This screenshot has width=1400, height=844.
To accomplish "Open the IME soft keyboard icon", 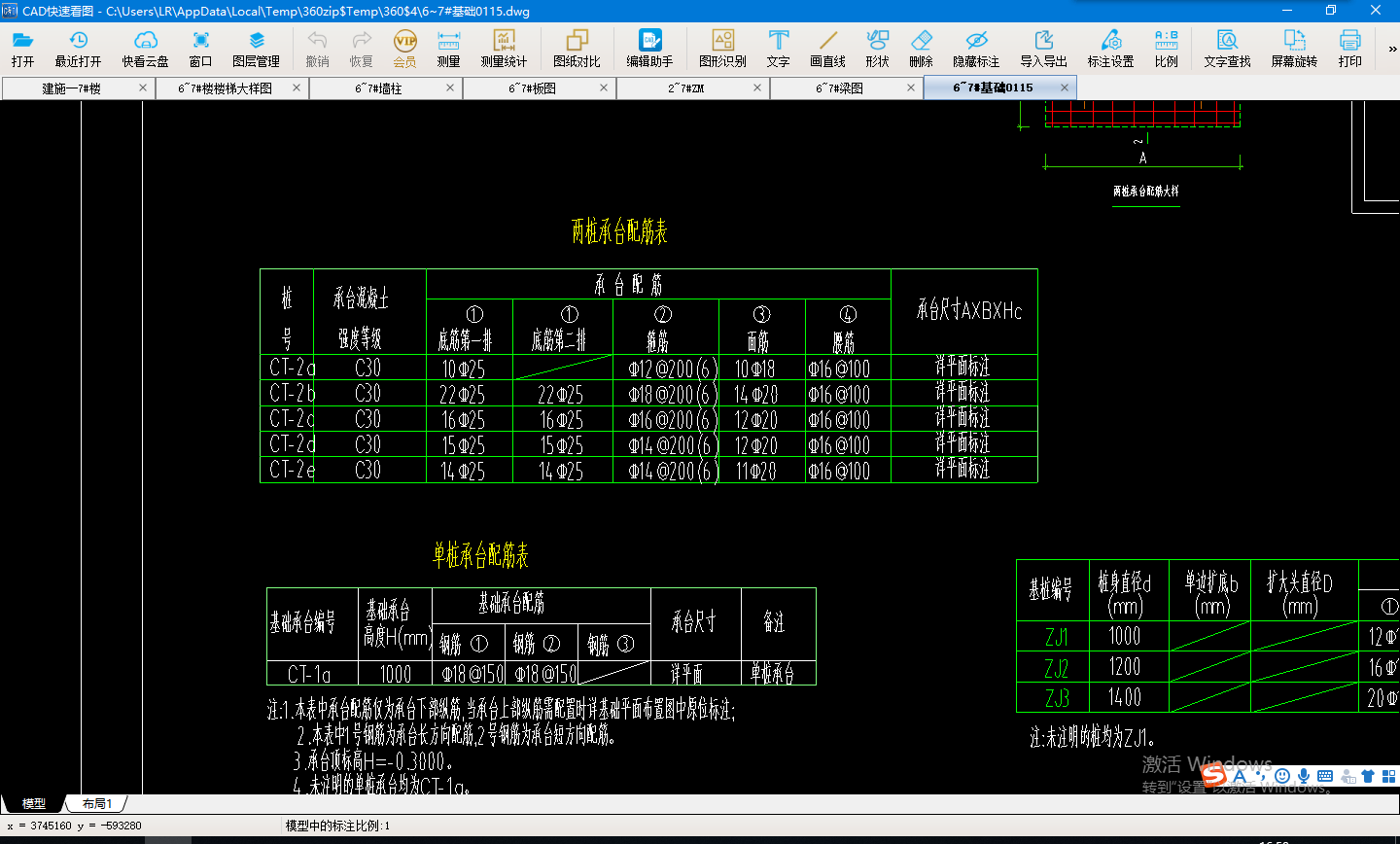I will click(1325, 776).
